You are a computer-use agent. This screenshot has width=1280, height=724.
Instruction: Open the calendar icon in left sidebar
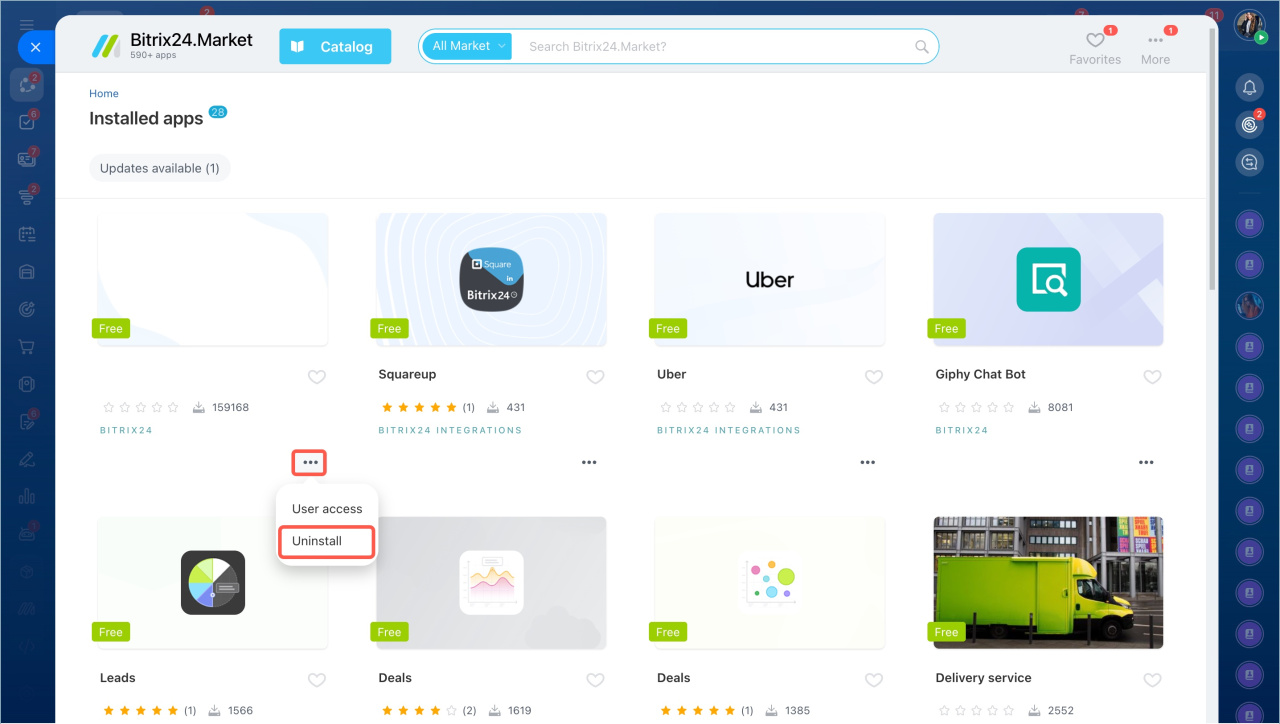click(28, 235)
